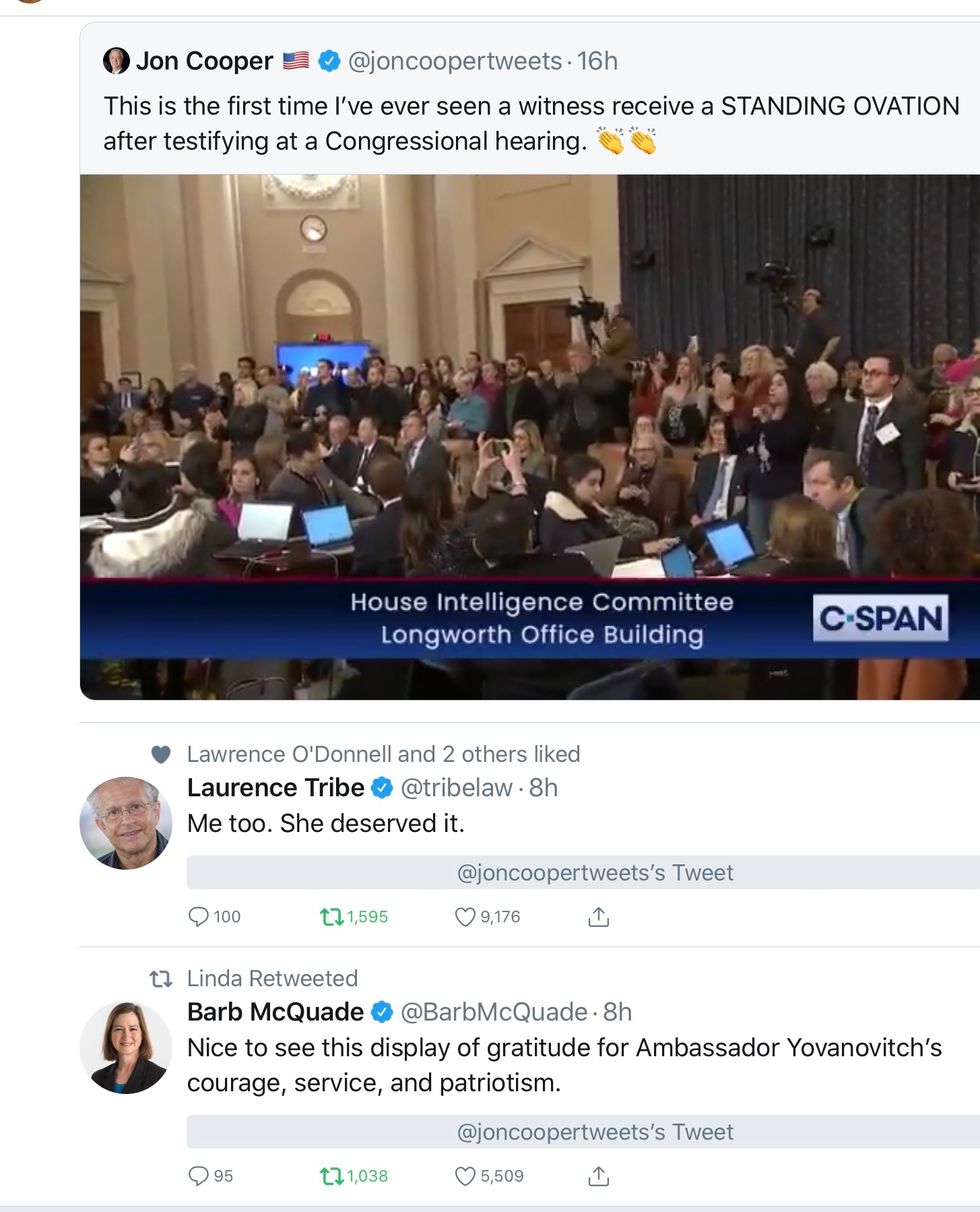
Task: Share Barb McQuade's tweet
Action: pyautogui.click(x=598, y=1176)
